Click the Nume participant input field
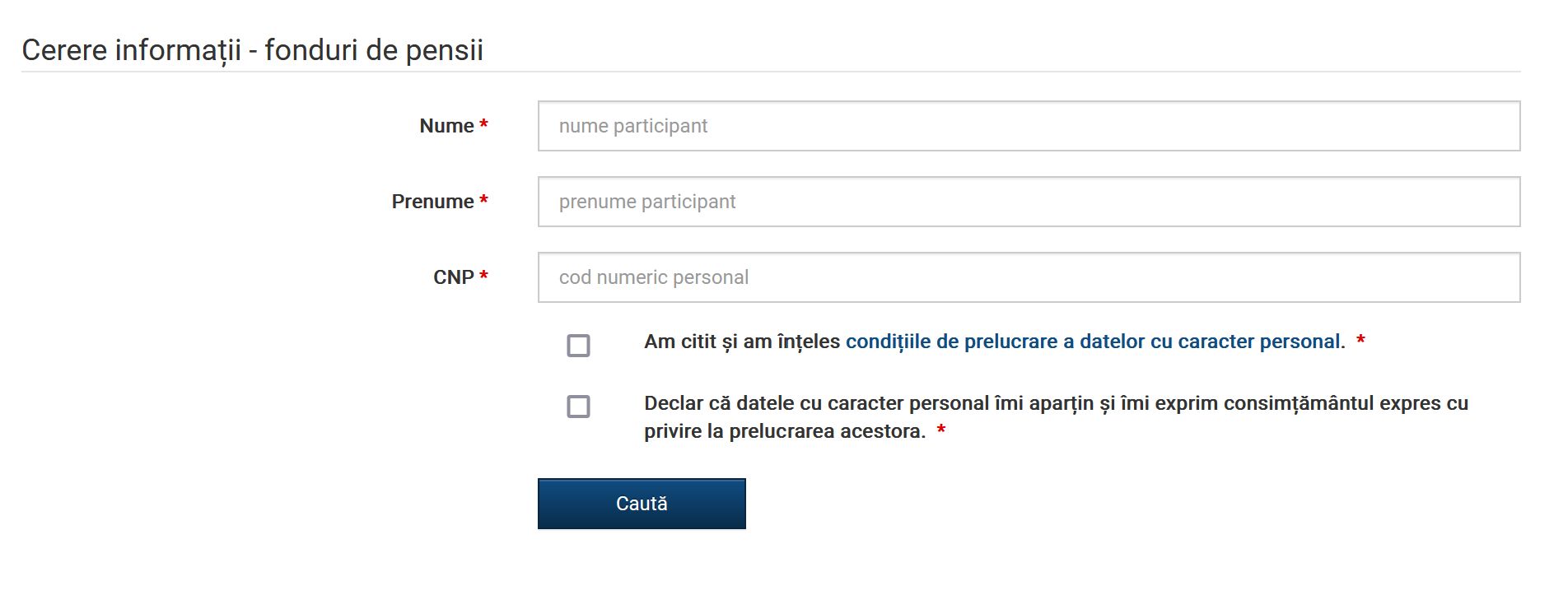This screenshot has width=1568, height=609. pos(1029,126)
